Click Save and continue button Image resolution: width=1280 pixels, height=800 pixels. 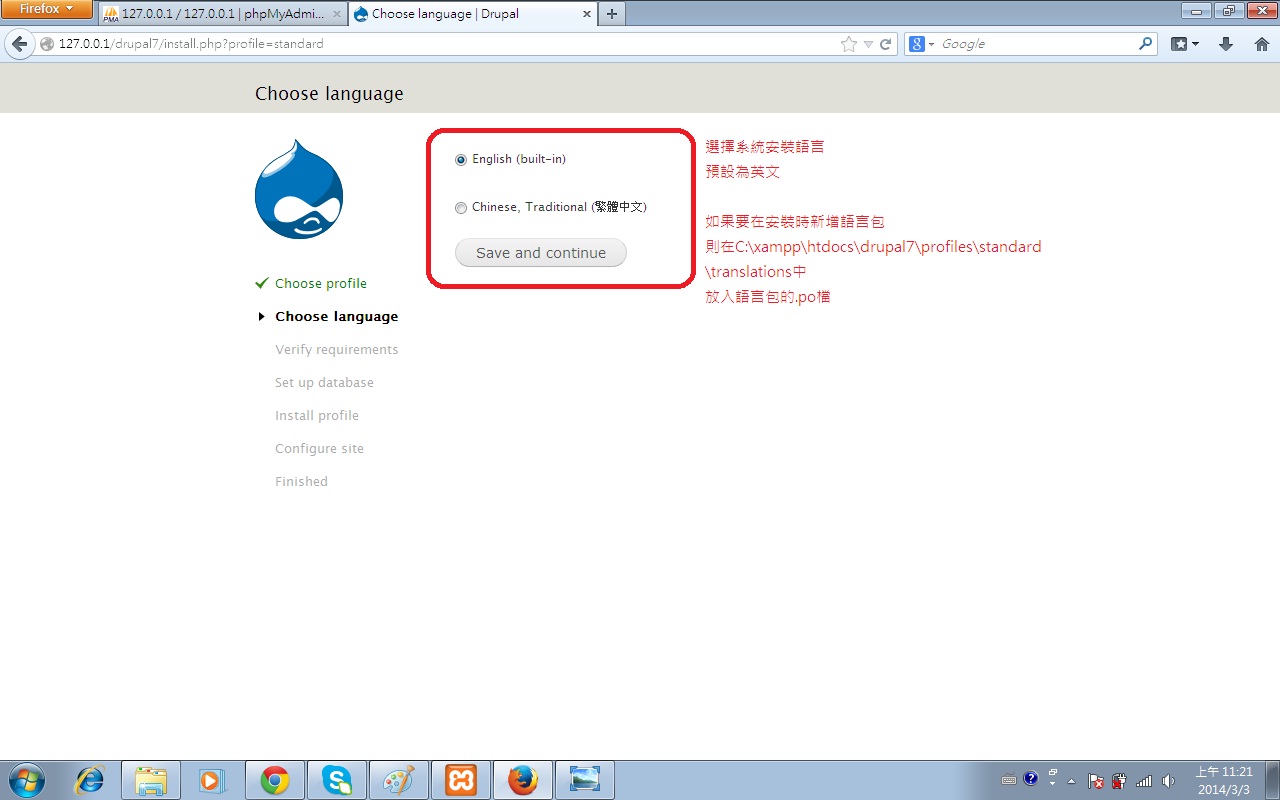pos(540,253)
